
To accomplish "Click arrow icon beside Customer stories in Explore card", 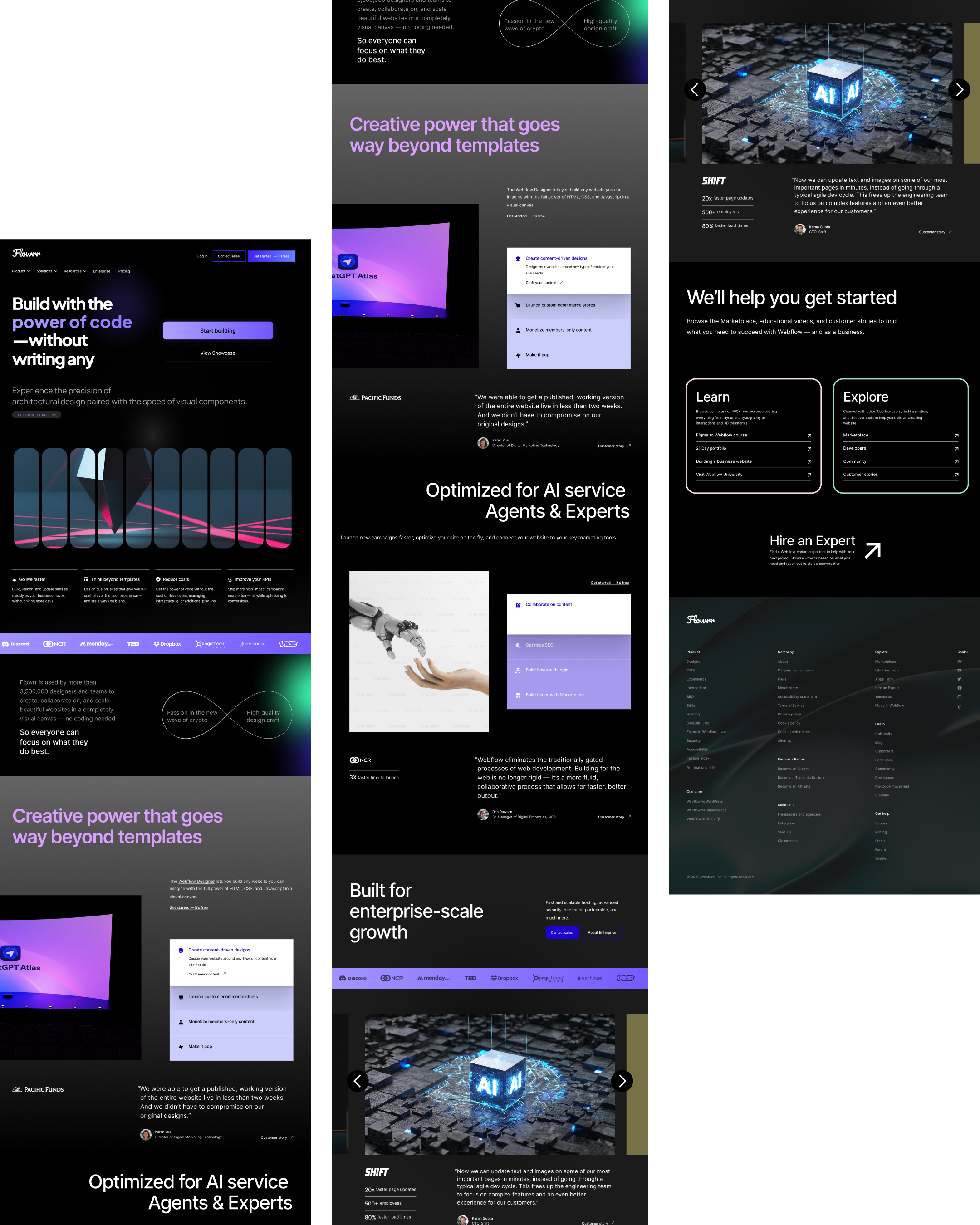I will 956,475.
